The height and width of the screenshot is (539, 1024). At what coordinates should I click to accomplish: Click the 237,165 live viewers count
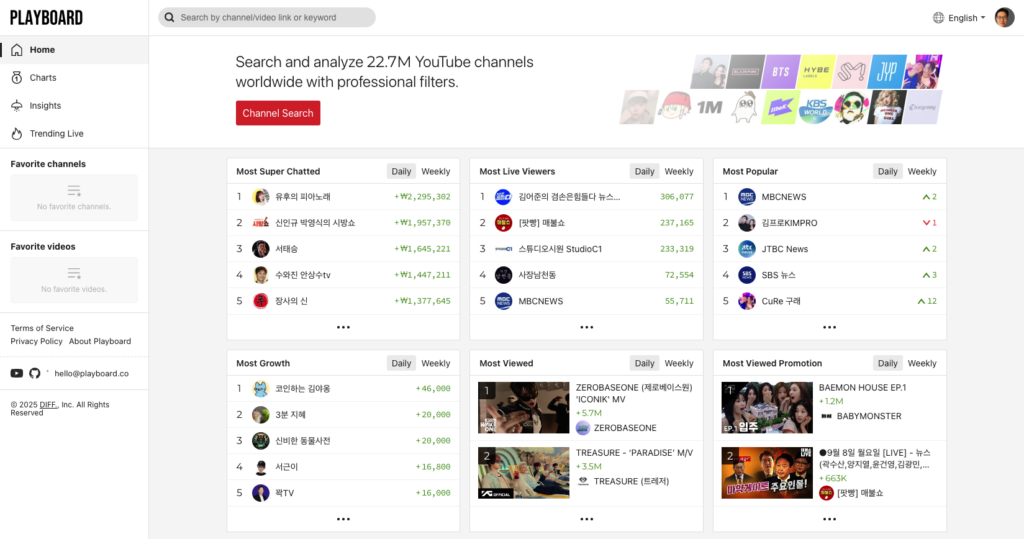677,223
